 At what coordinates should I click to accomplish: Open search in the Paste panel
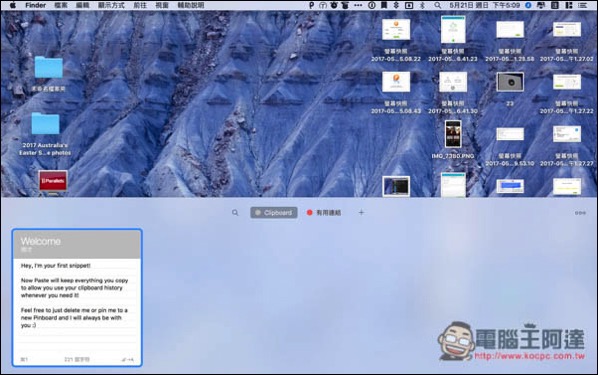pos(235,213)
